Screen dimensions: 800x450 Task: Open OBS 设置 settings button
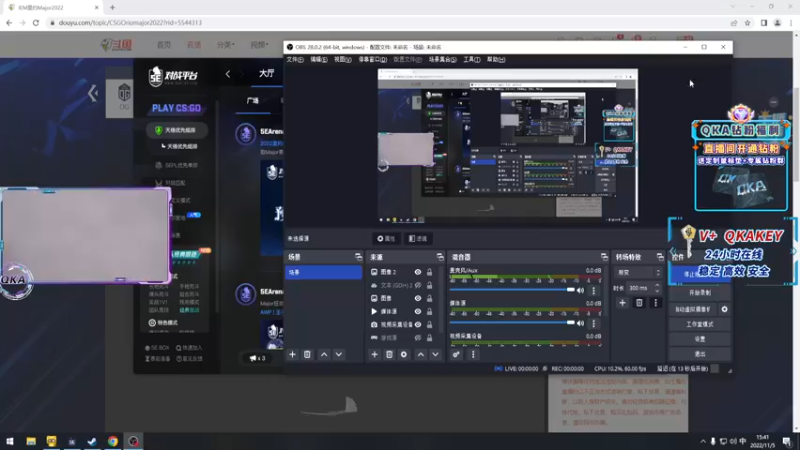click(x=700, y=339)
